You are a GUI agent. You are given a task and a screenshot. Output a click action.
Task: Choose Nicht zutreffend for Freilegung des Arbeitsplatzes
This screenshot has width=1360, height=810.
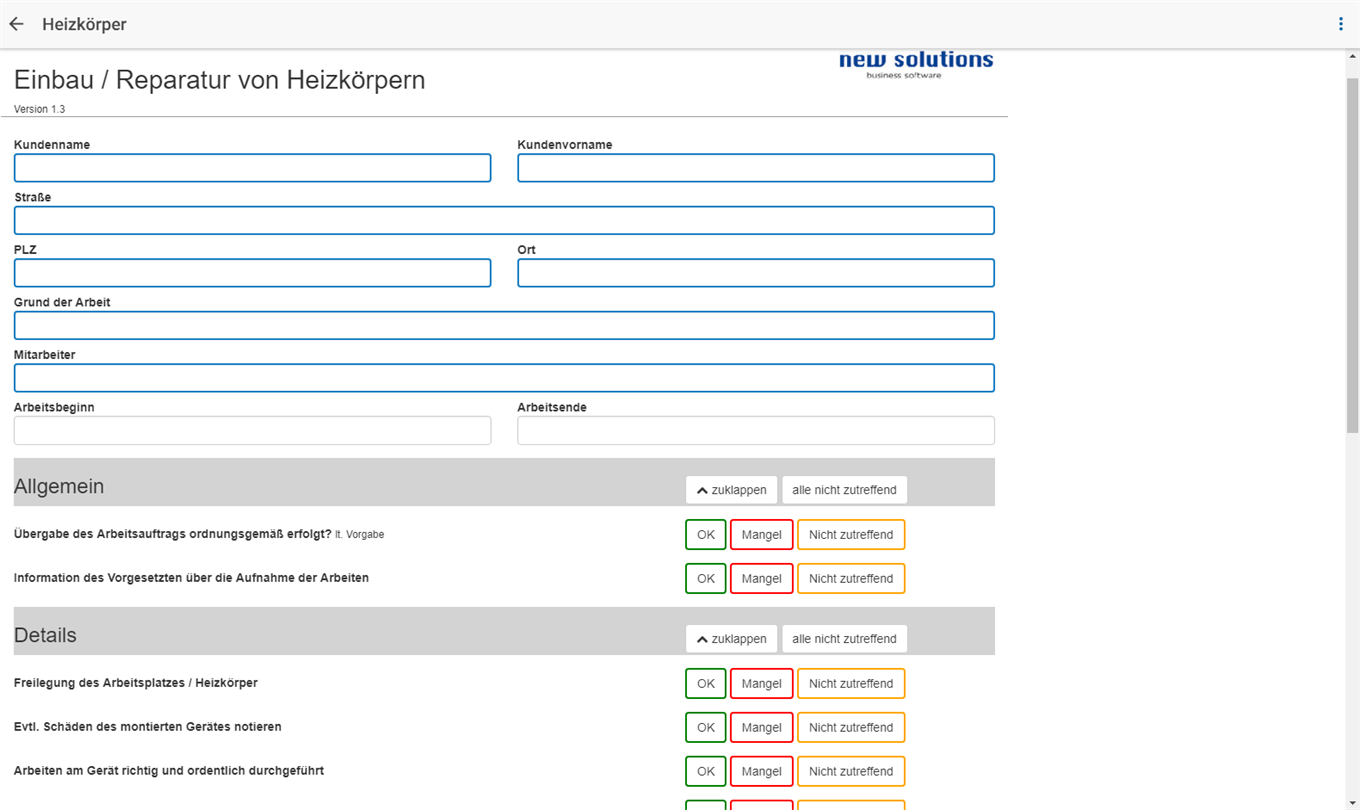tap(850, 684)
